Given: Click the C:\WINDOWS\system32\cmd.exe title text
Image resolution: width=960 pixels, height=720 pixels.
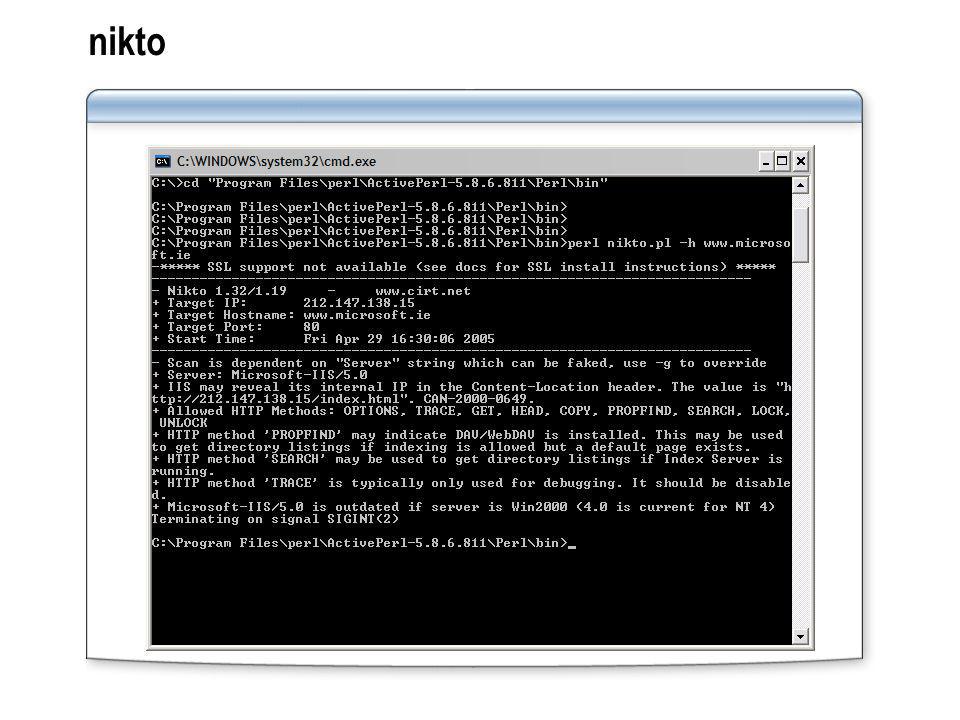Looking at the screenshot, I should pos(276,162).
